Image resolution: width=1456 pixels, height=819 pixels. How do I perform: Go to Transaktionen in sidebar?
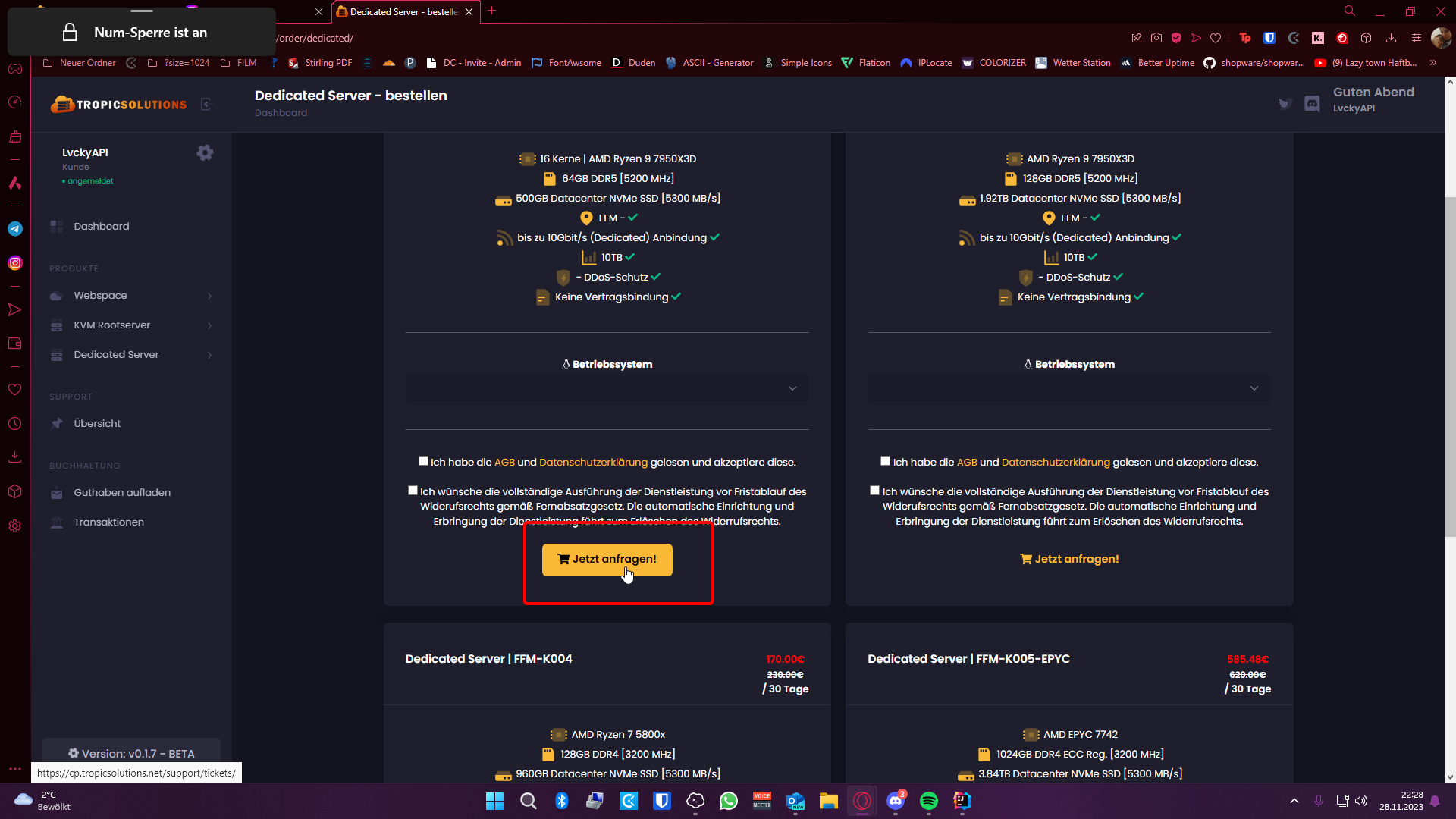pos(108,522)
